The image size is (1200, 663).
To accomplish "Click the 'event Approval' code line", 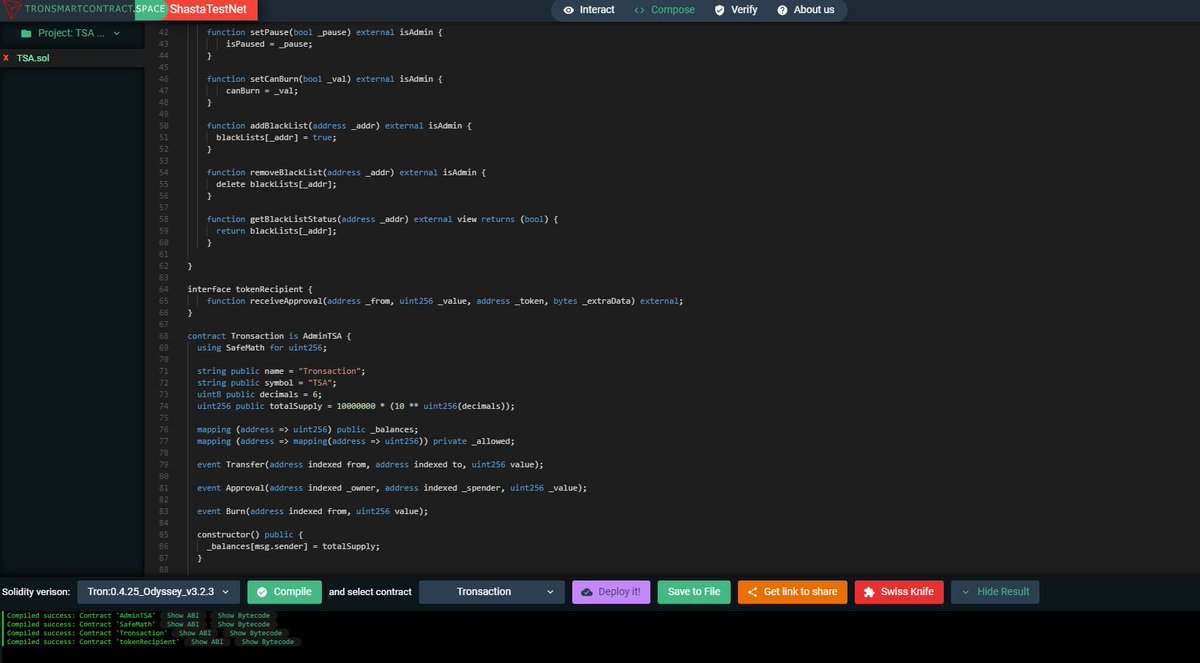I will point(391,488).
